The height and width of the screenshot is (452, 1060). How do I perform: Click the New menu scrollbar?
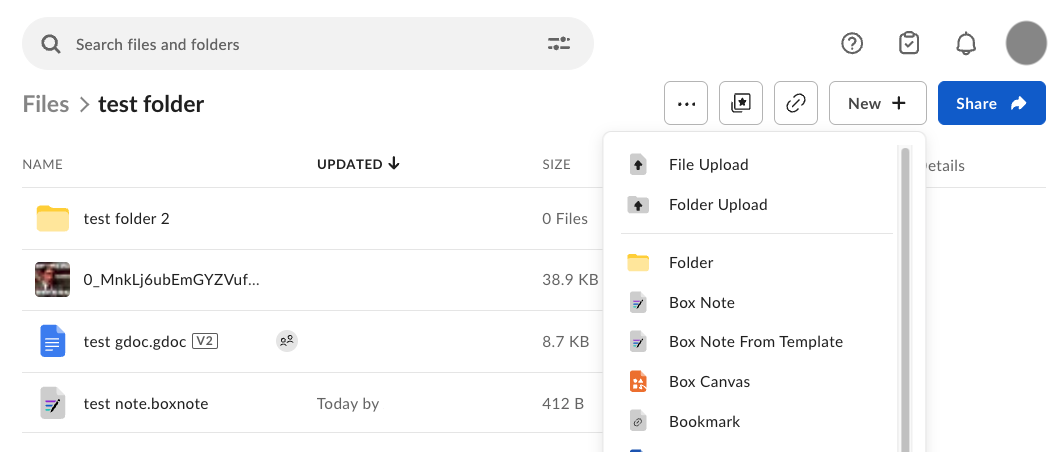click(906, 300)
